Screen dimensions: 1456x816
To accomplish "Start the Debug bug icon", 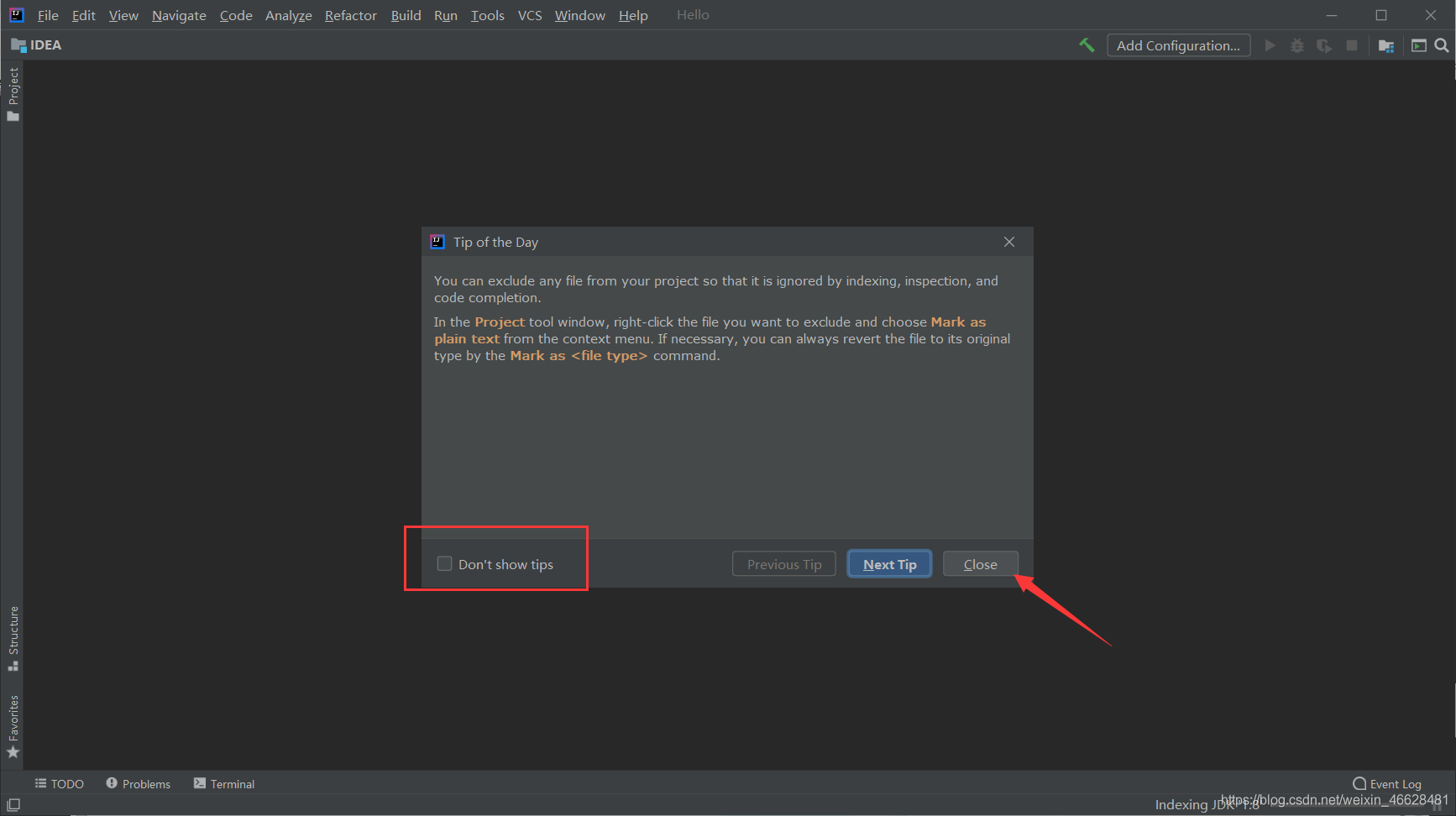I will 1296,45.
